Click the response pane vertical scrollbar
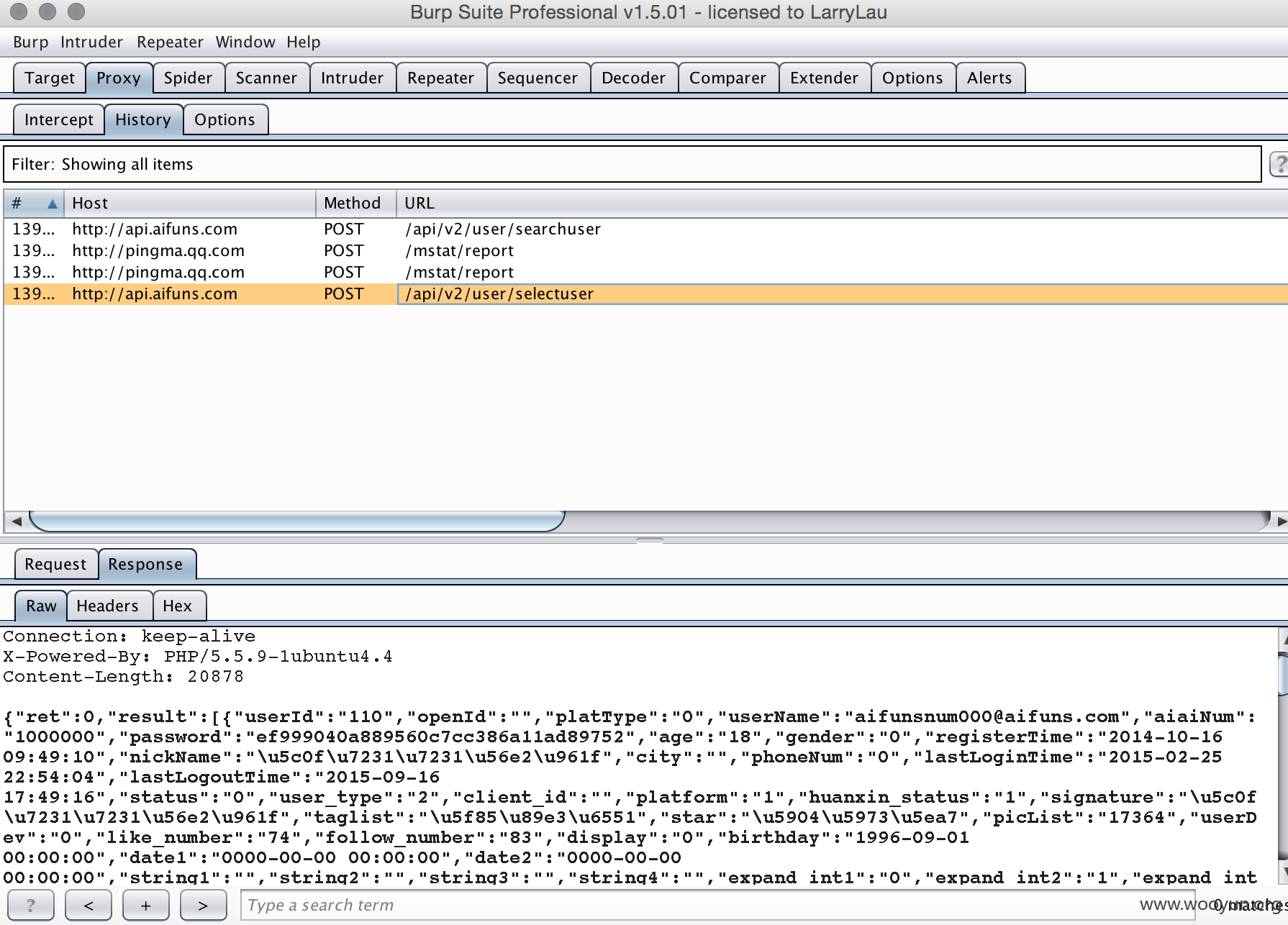 tap(1282, 755)
